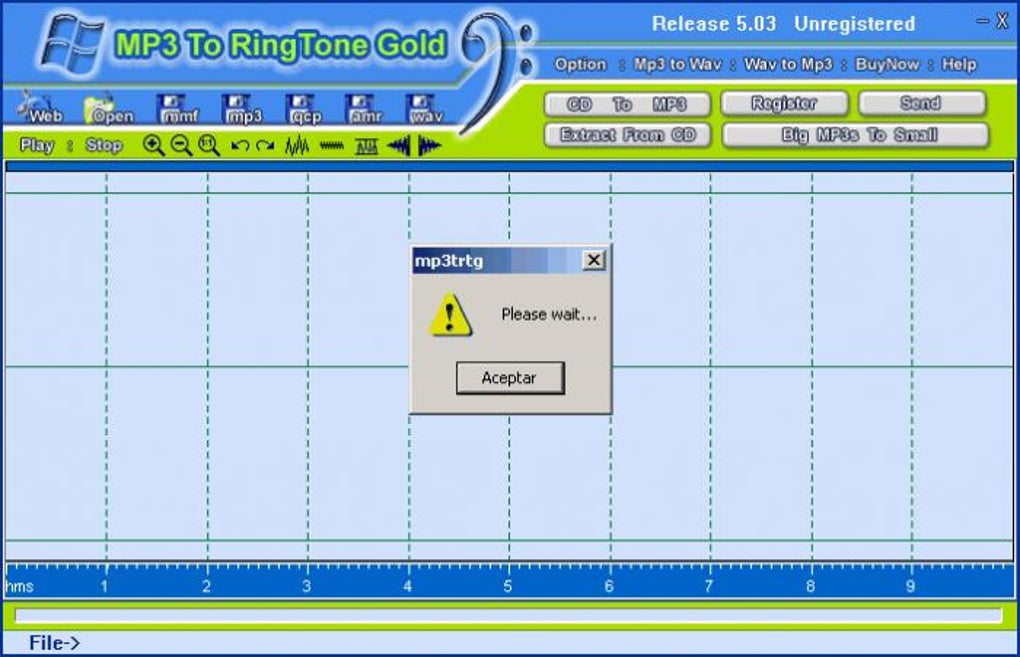Screen dimensions: 1020x657
Task: Click the progress bar above File->
Action: coord(508,615)
